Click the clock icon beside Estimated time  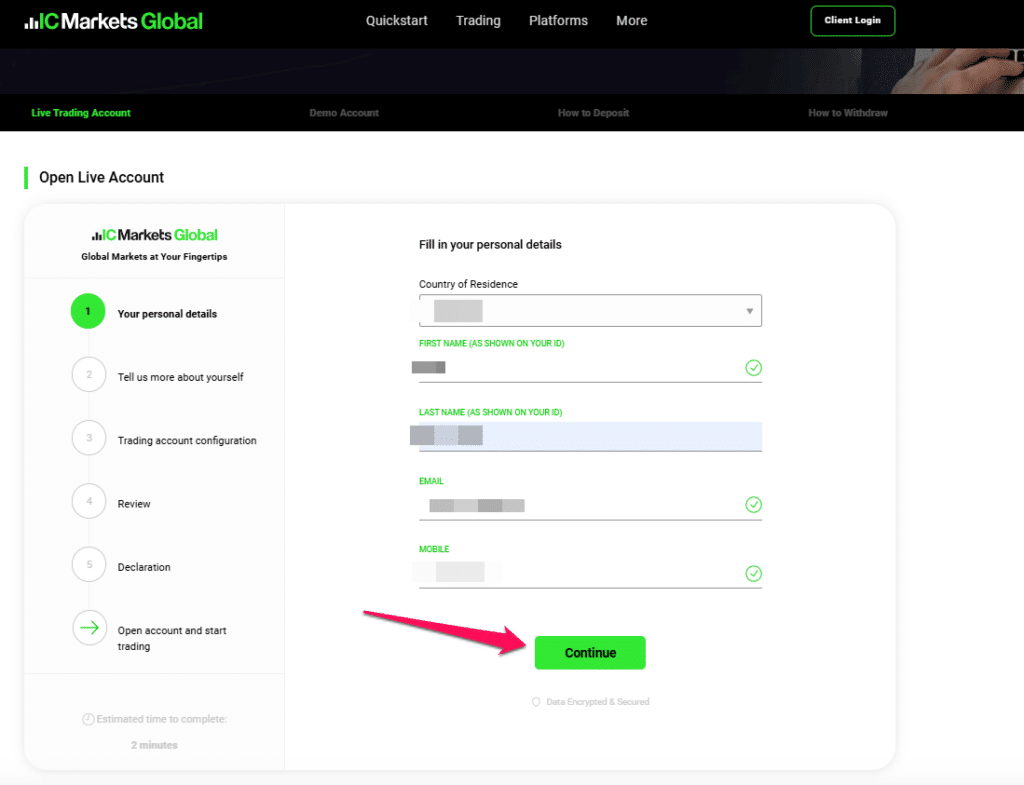point(88,719)
